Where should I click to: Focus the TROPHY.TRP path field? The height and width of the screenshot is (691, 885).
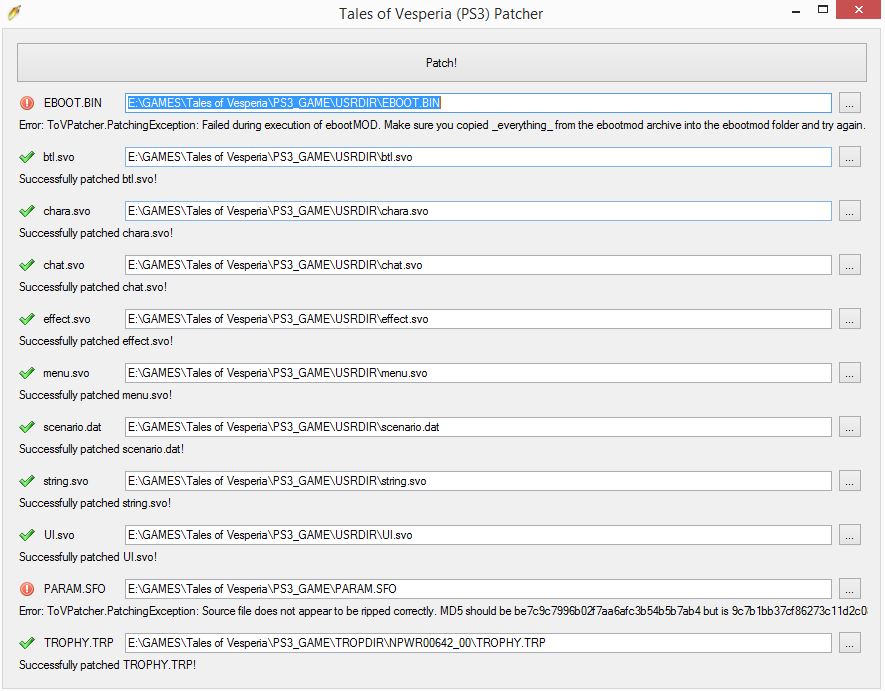point(478,643)
